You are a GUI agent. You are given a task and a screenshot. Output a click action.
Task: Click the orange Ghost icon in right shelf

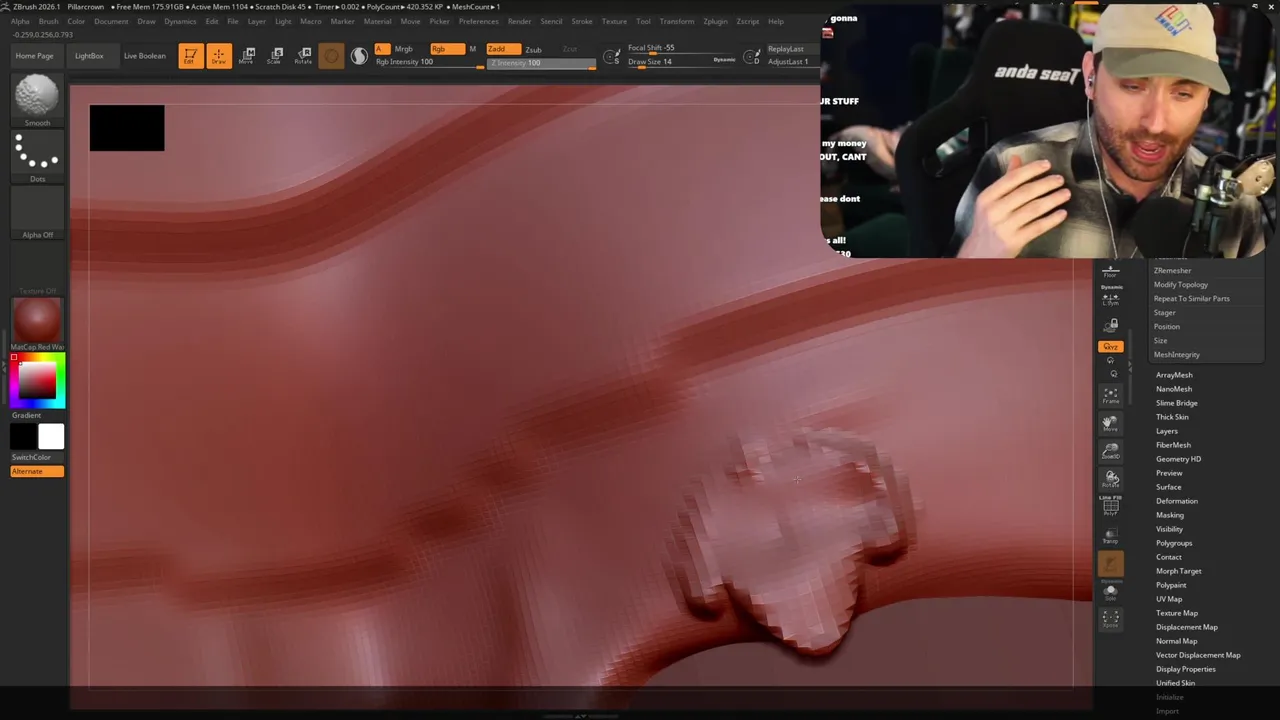[1111, 565]
